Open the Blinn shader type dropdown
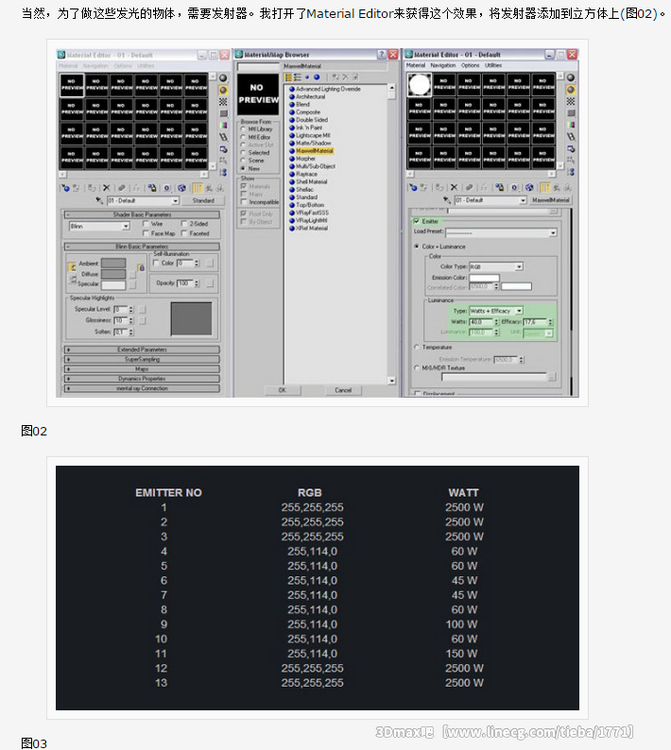The height and width of the screenshot is (750, 671). pyautogui.click(x=98, y=226)
